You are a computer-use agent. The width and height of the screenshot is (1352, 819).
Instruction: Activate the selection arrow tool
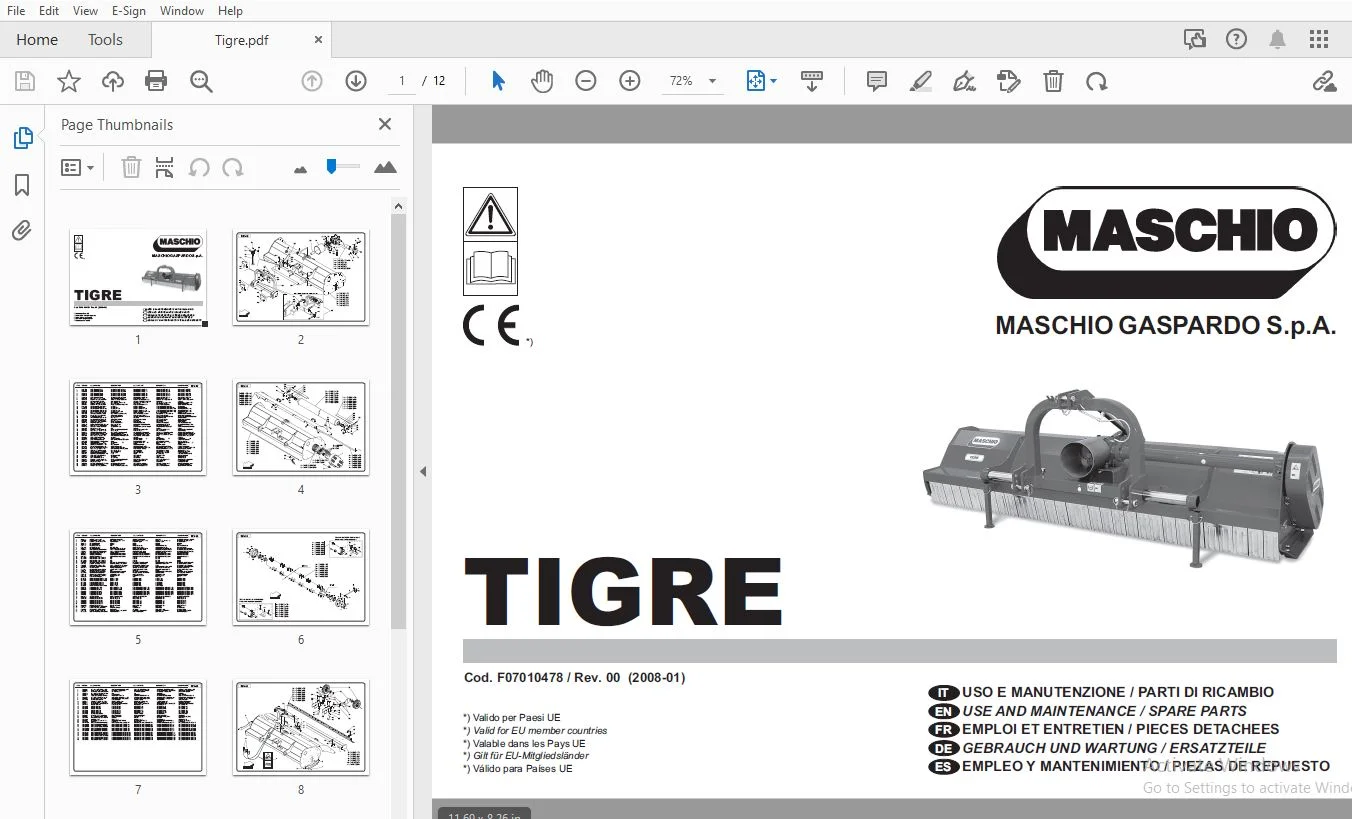pyautogui.click(x=498, y=82)
